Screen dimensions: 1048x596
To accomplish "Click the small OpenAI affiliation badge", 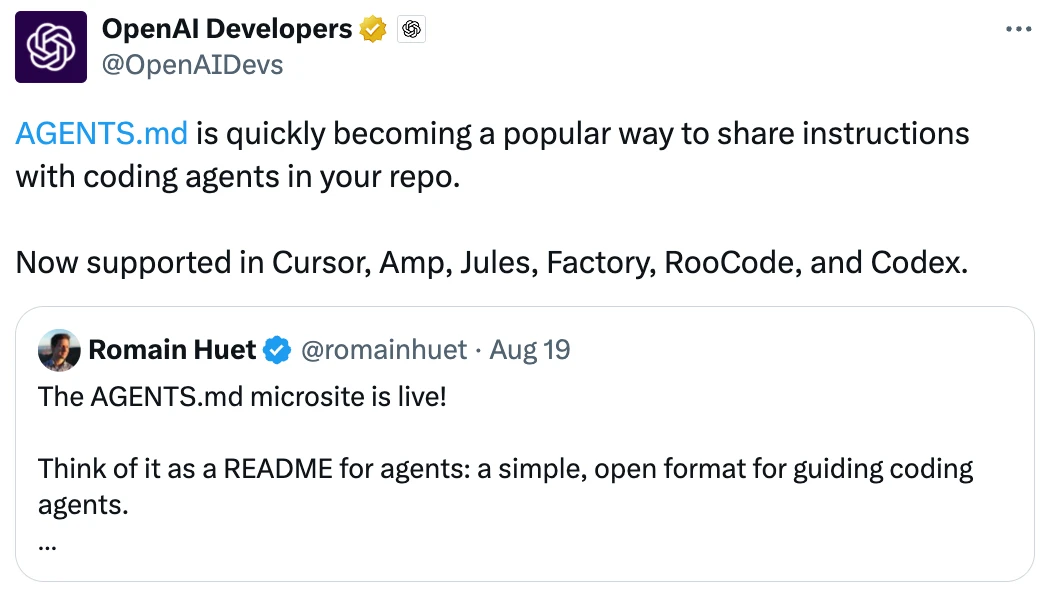I will pos(411,30).
